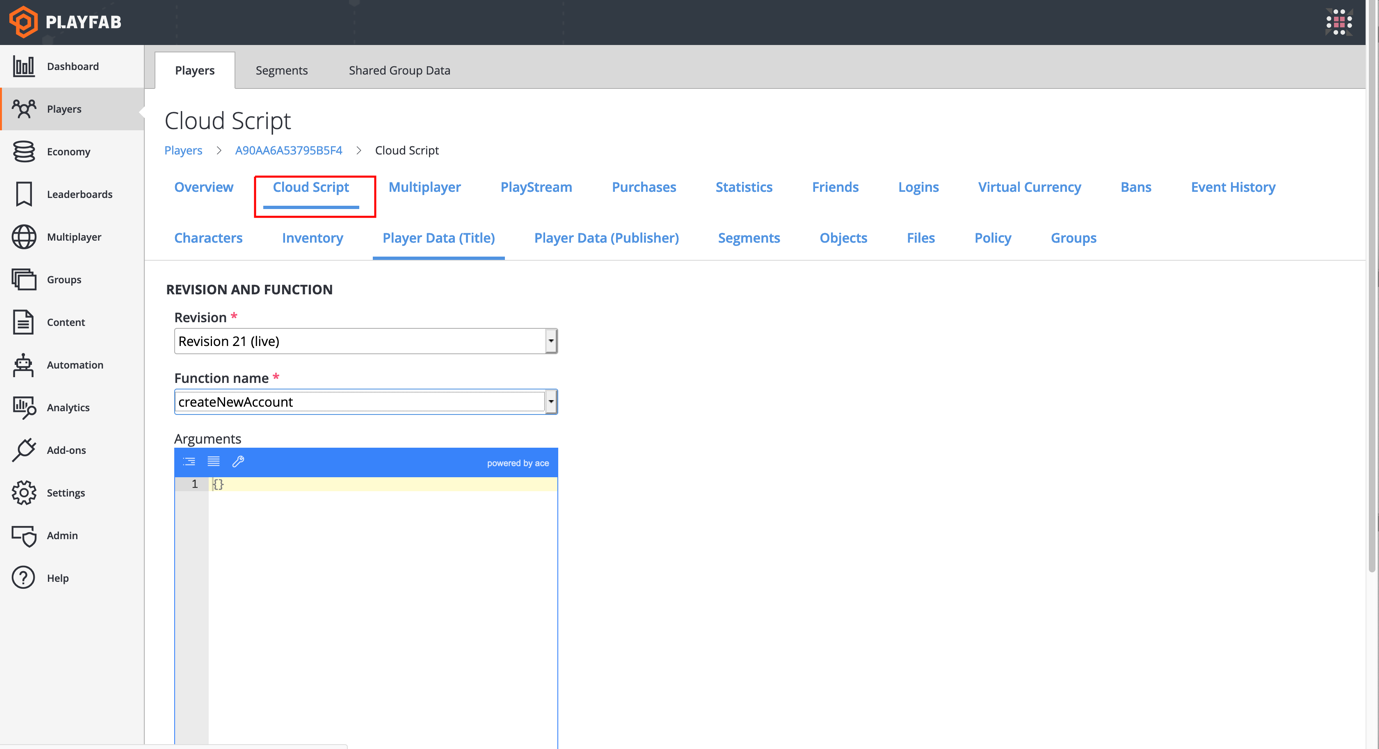Follow the A90AA6A53795B5F4 breadcrumb link
Image resolution: width=1379 pixels, height=749 pixels.
[289, 151]
